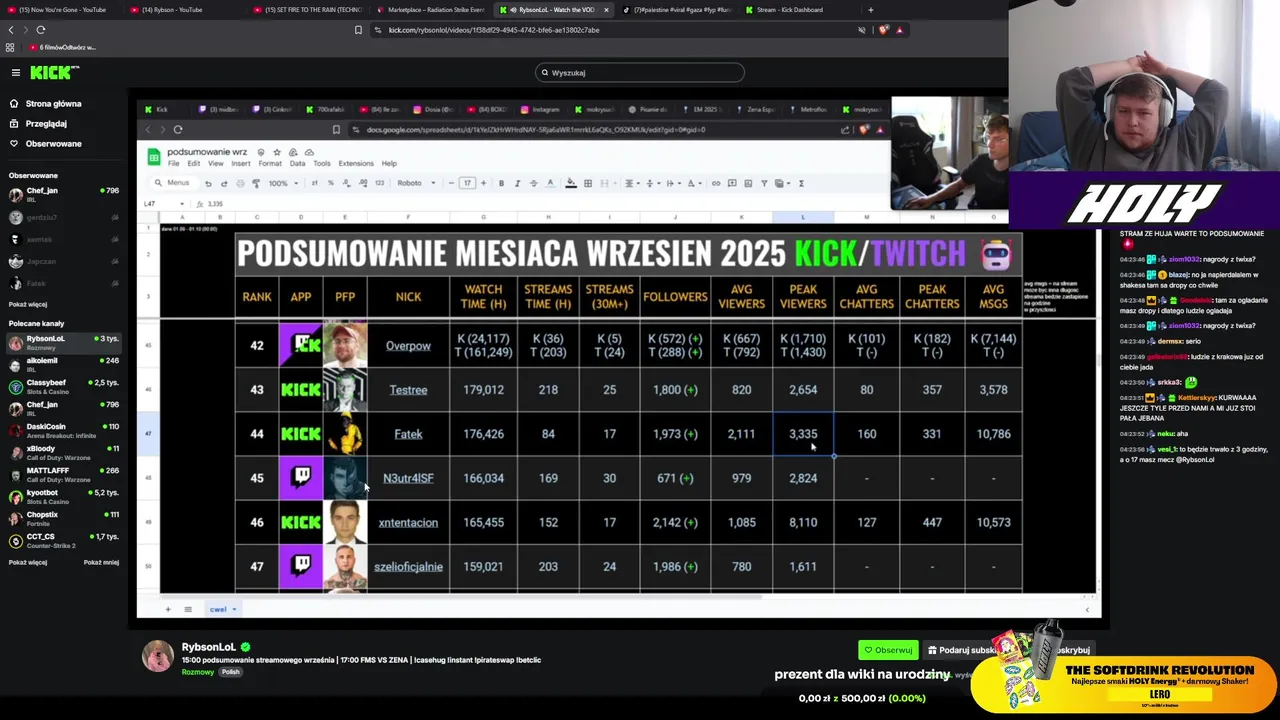Click Undo in the Sheets toolbar
The height and width of the screenshot is (720, 1280).
click(x=208, y=183)
